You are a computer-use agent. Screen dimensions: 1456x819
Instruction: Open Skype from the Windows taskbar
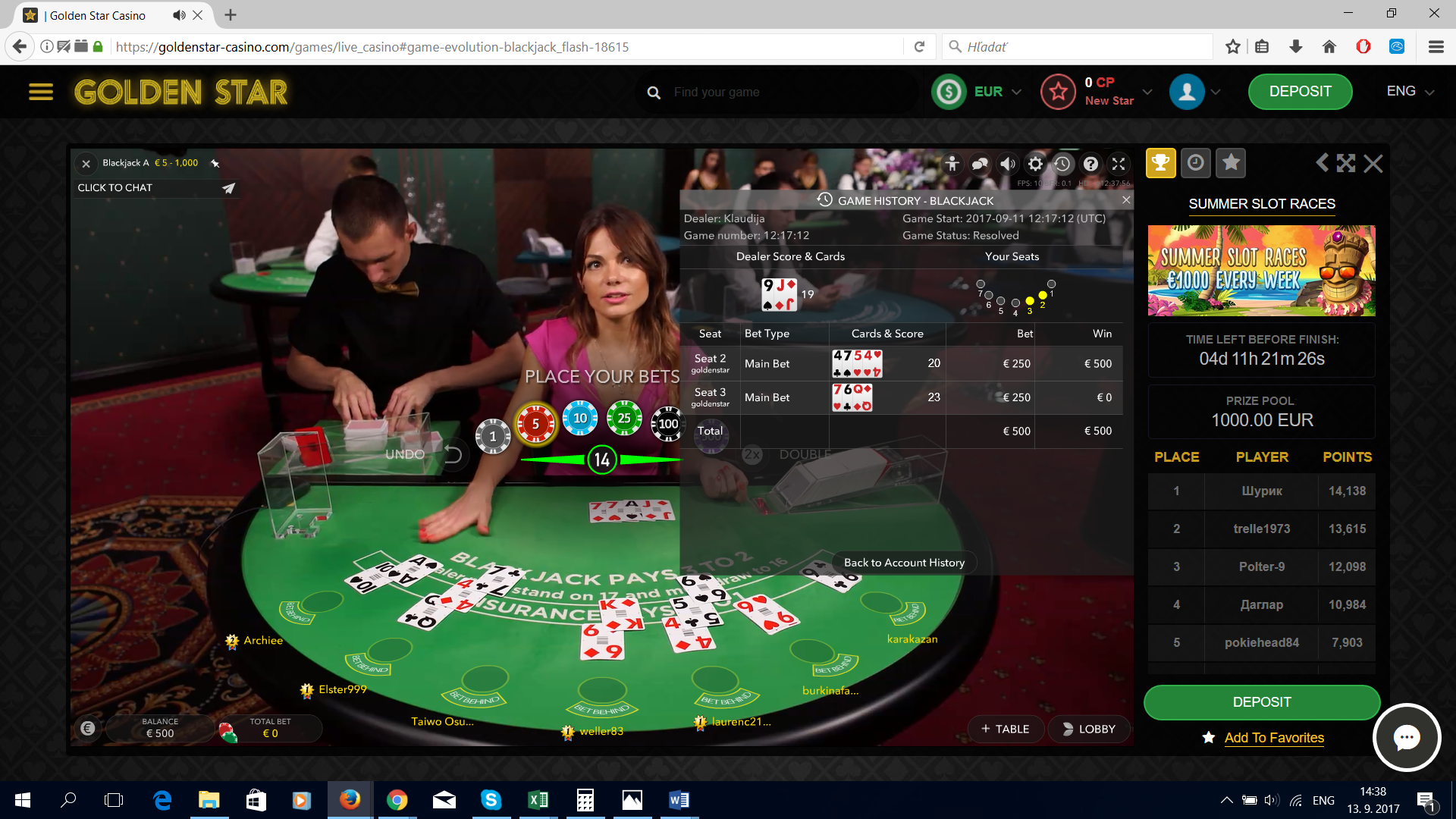point(491,800)
